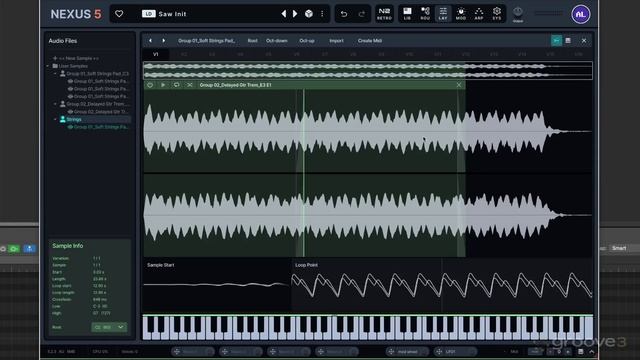Switch to the ARP arpeggiator page
The width and height of the screenshot is (640, 360).
tap(479, 14)
